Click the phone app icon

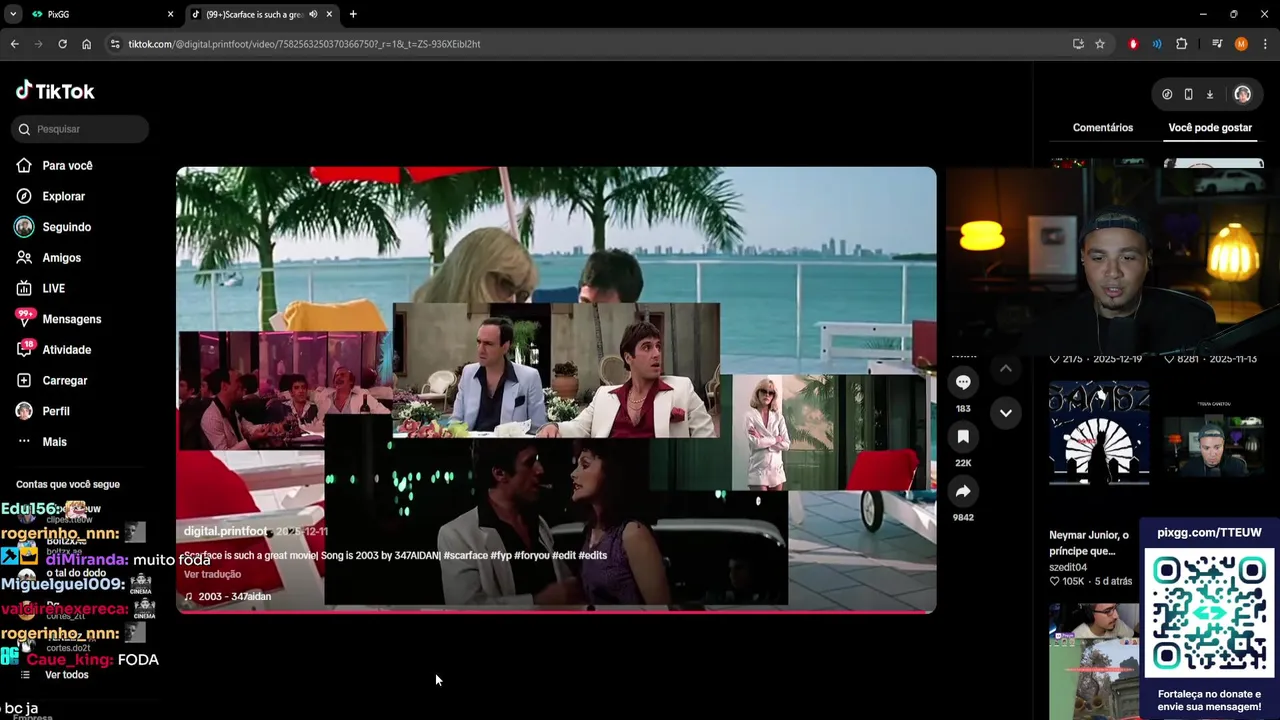[1188, 94]
